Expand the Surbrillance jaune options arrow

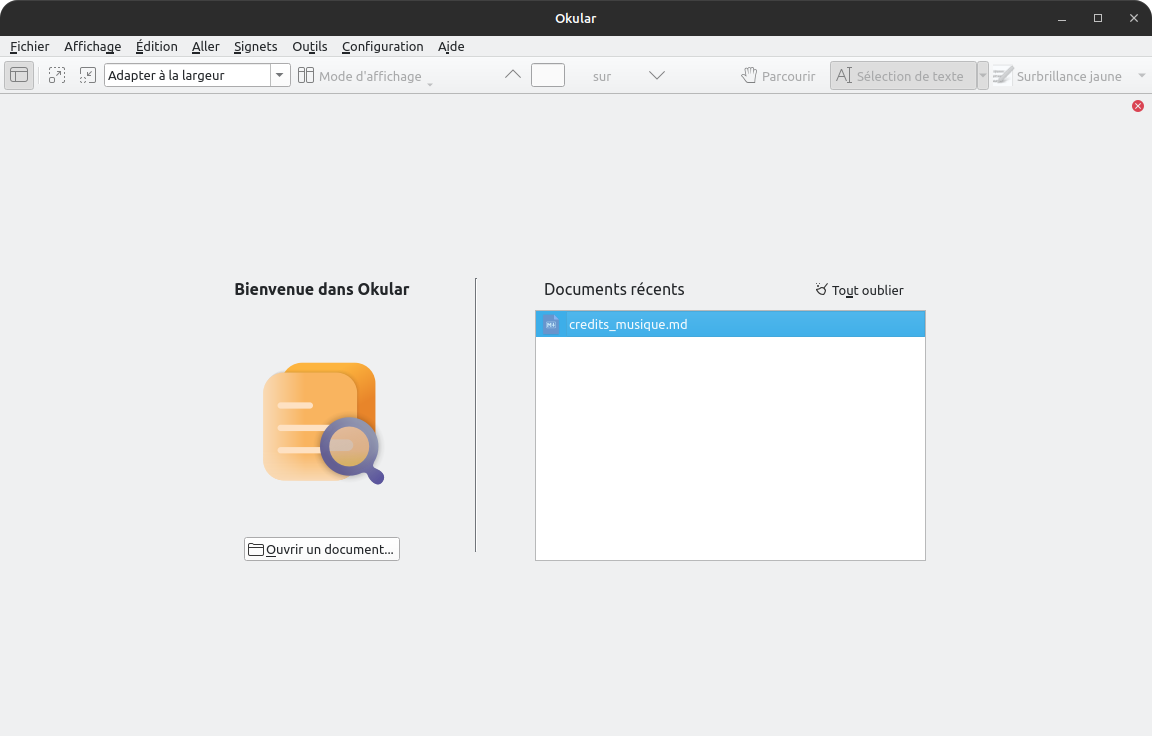tap(1142, 76)
